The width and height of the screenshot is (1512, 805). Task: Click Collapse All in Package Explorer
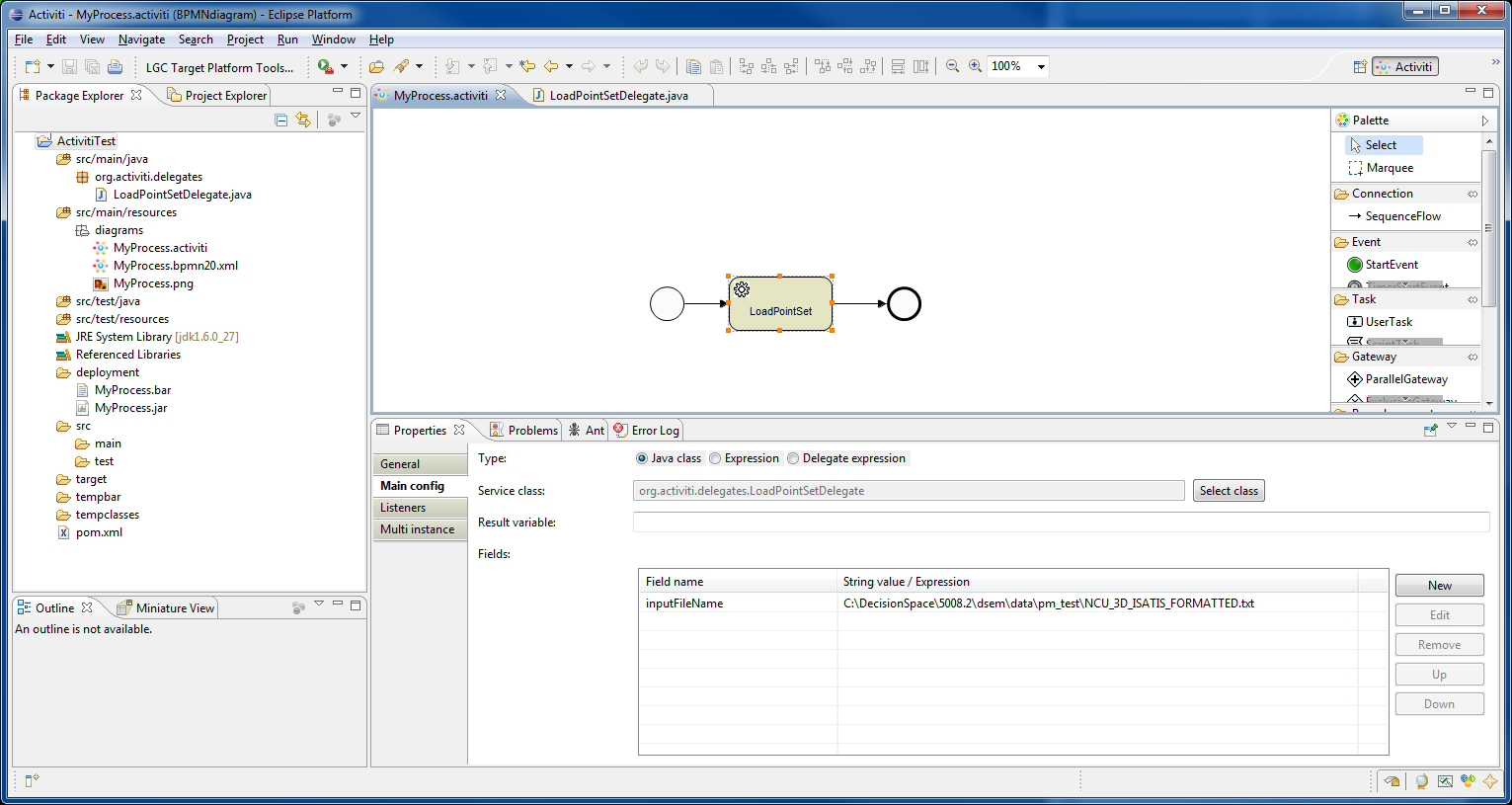281,120
